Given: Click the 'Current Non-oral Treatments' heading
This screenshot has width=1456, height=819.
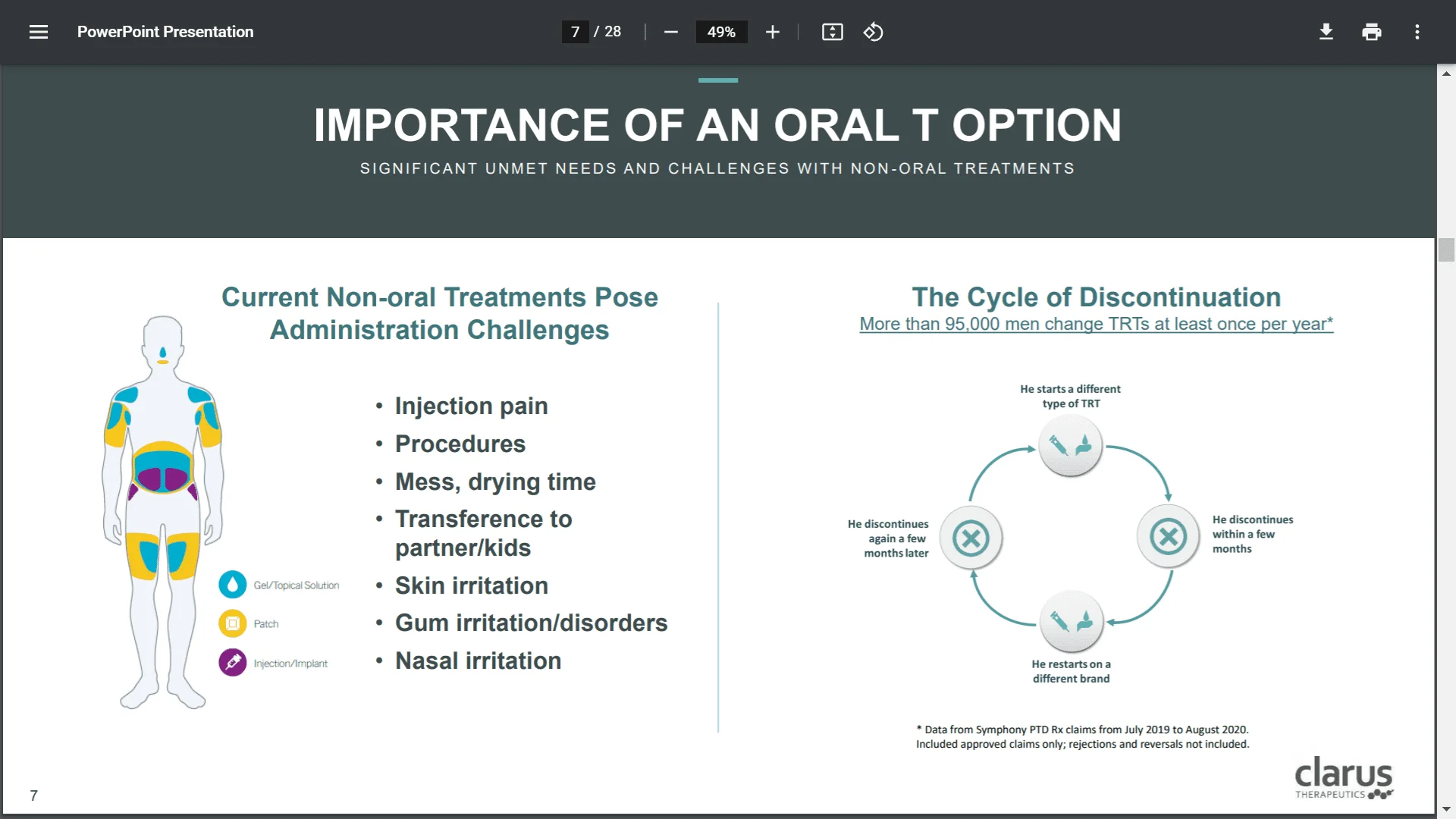Looking at the screenshot, I should 439,313.
